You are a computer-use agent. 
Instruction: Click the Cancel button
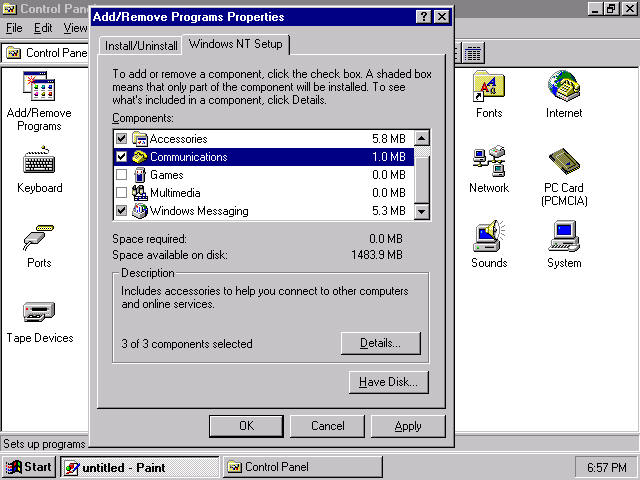(327, 426)
